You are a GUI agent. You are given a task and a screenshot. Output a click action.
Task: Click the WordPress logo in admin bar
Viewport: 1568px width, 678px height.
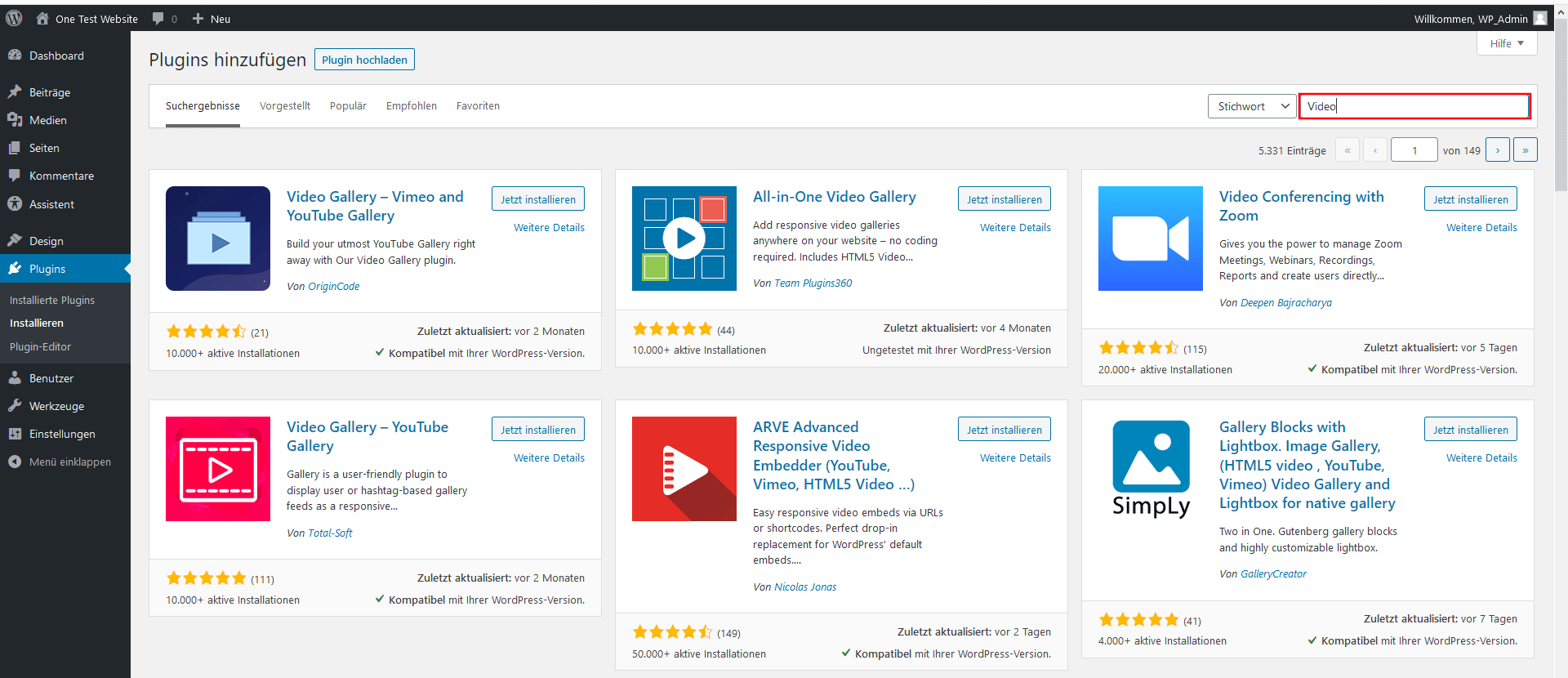click(14, 18)
